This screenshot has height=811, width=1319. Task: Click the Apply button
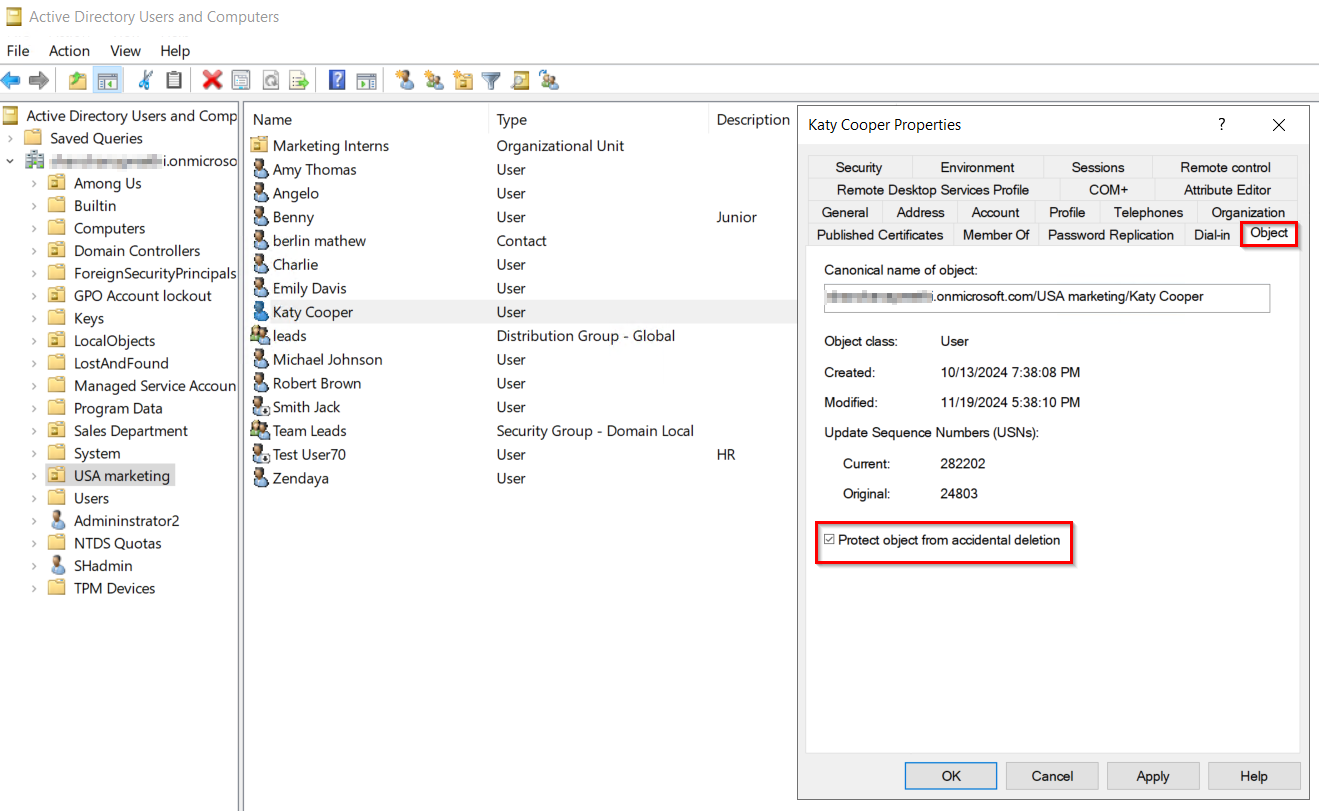click(1153, 775)
